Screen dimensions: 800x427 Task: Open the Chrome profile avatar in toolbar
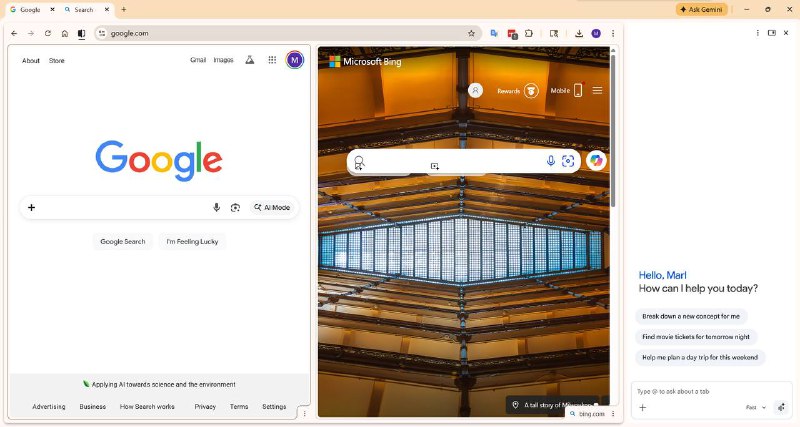[596, 33]
